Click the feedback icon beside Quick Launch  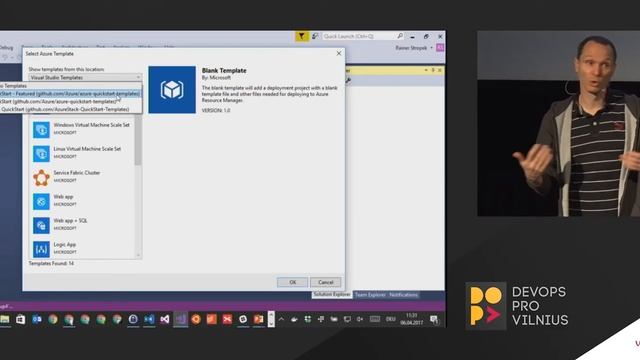click(x=315, y=36)
